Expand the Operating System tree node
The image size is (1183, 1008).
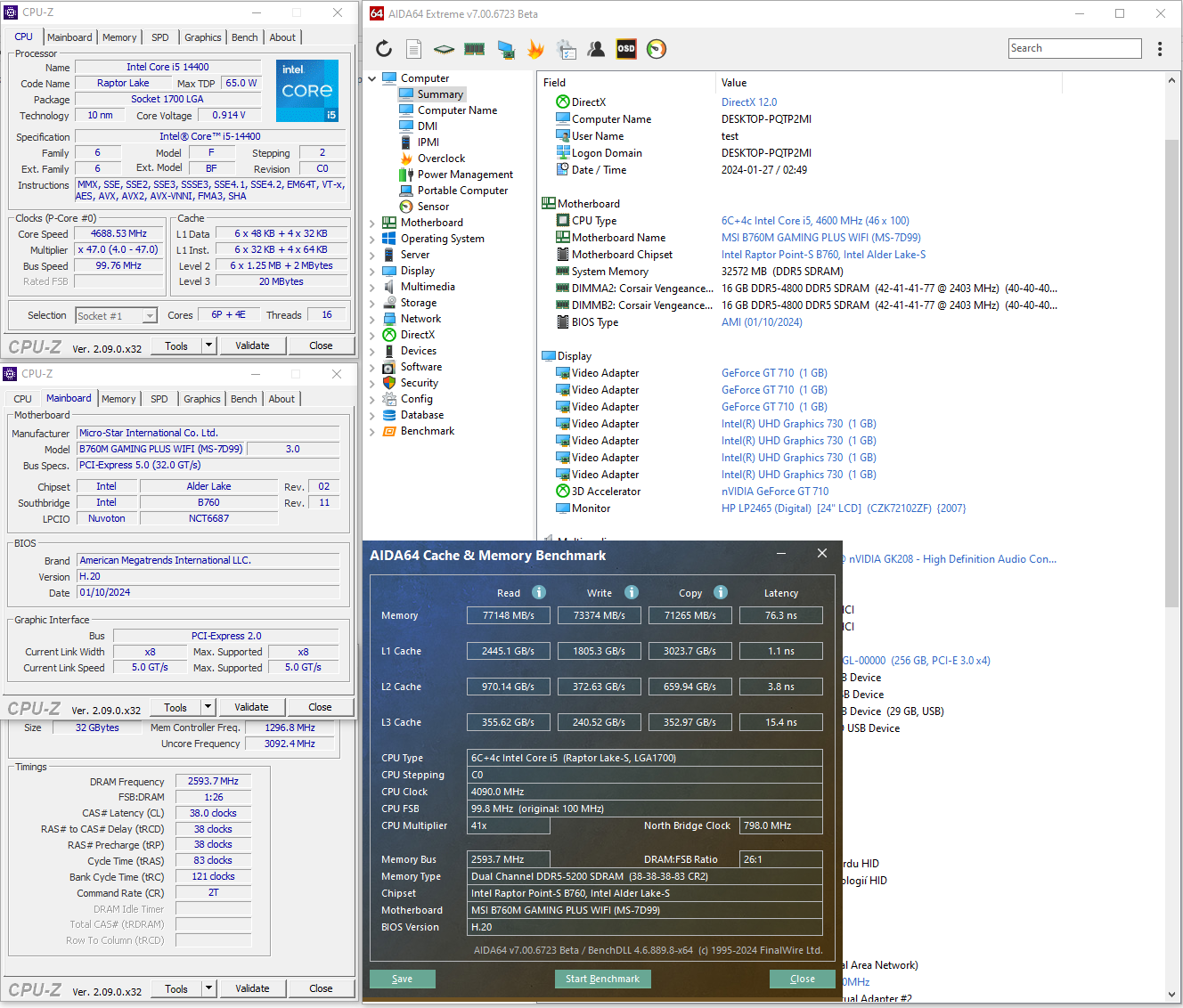click(372, 239)
